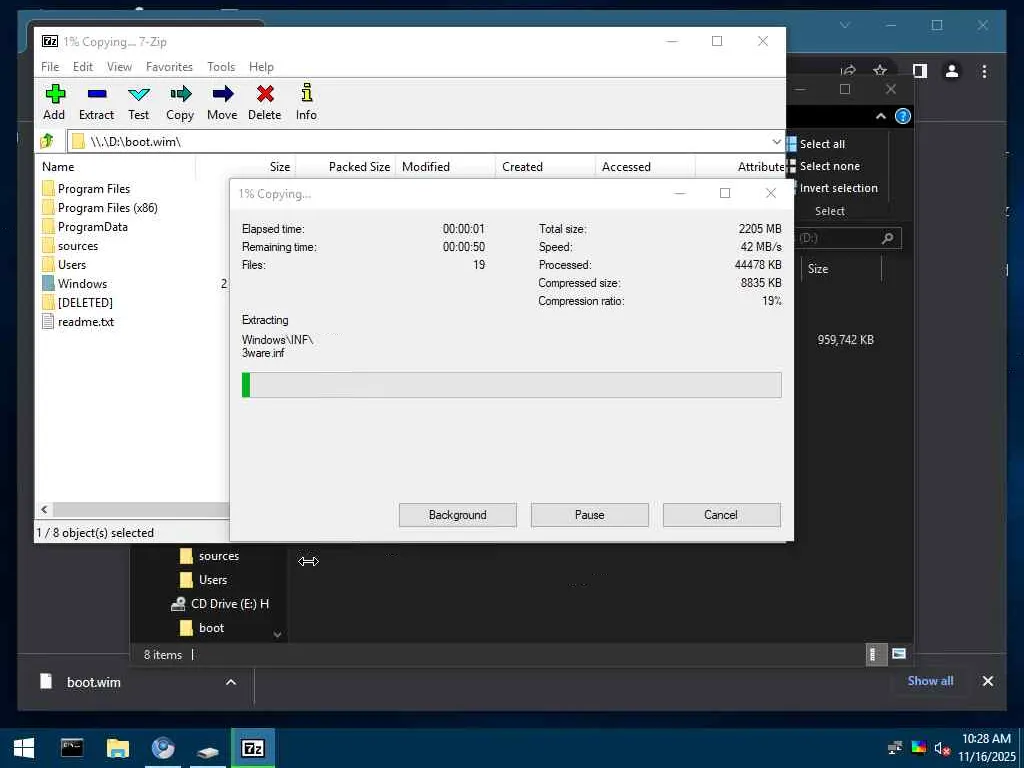The image size is (1024, 768).
Task: Bookmark page with star icon
Action: pyautogui.click(x=880, y=71)
